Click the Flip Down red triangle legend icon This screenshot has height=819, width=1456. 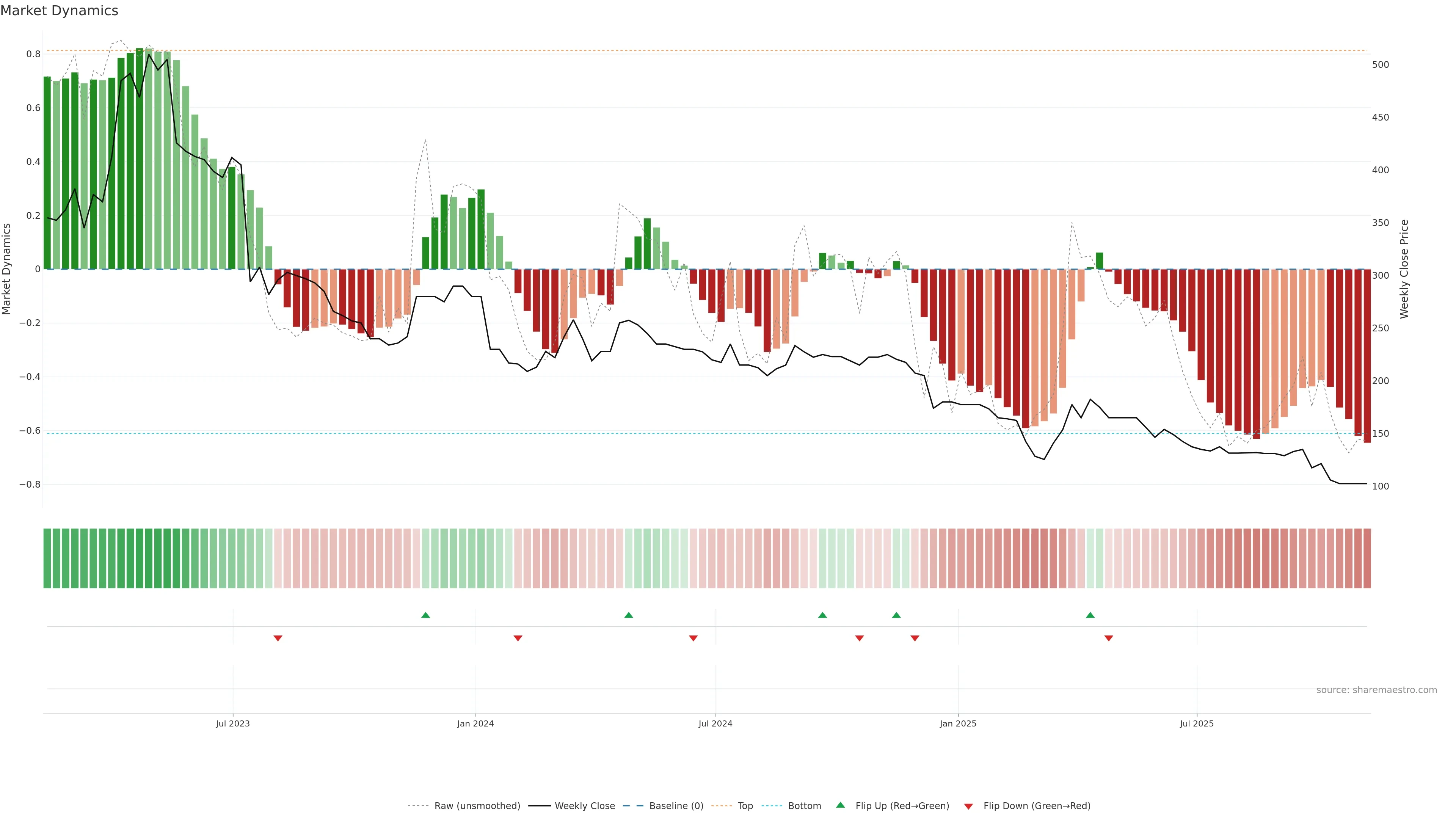tap(968, 806)
